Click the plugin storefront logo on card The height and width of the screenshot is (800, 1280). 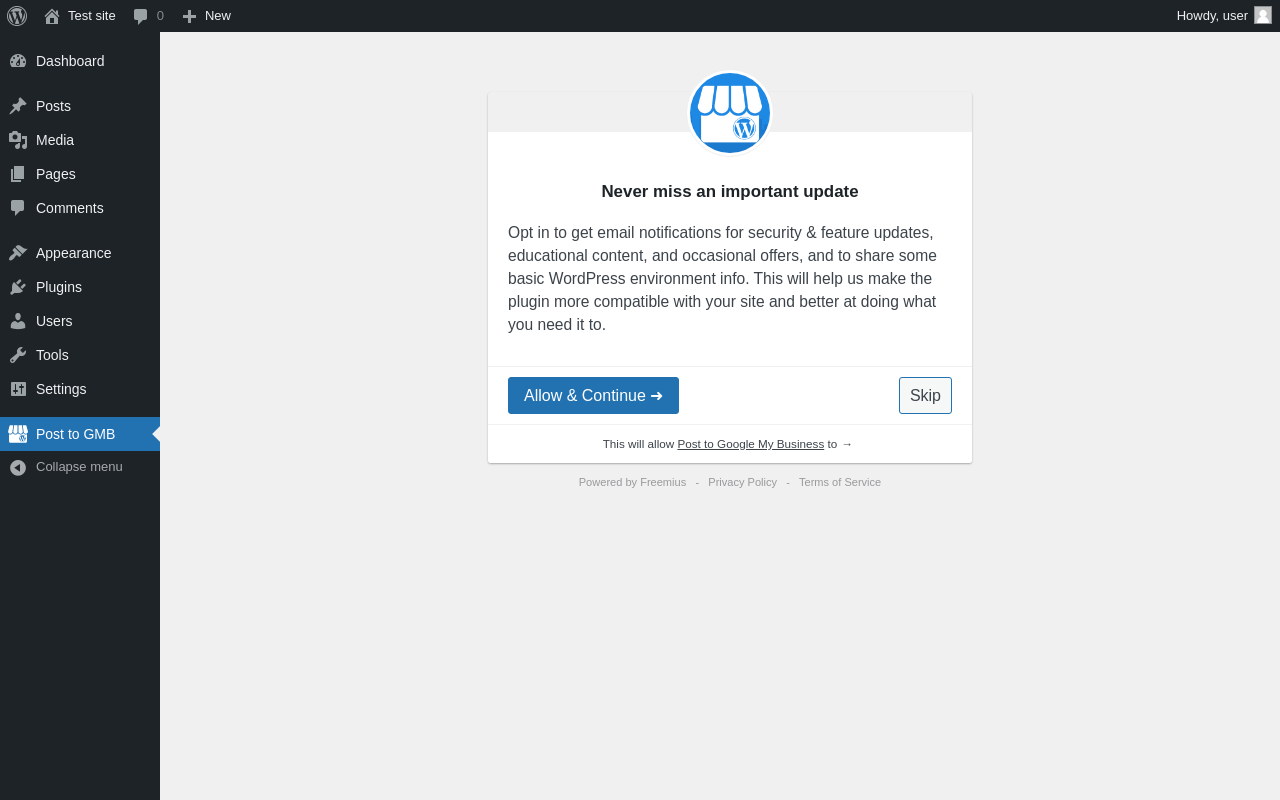click(730, 113)
